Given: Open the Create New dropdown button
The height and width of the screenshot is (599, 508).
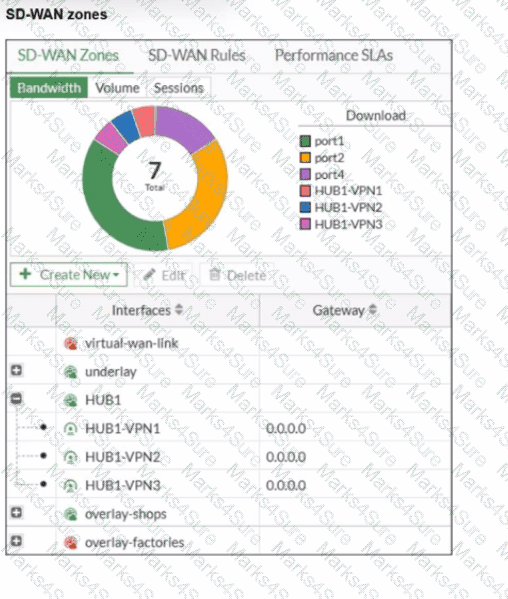Looking at the screenshot, I should tap(69, 275).
